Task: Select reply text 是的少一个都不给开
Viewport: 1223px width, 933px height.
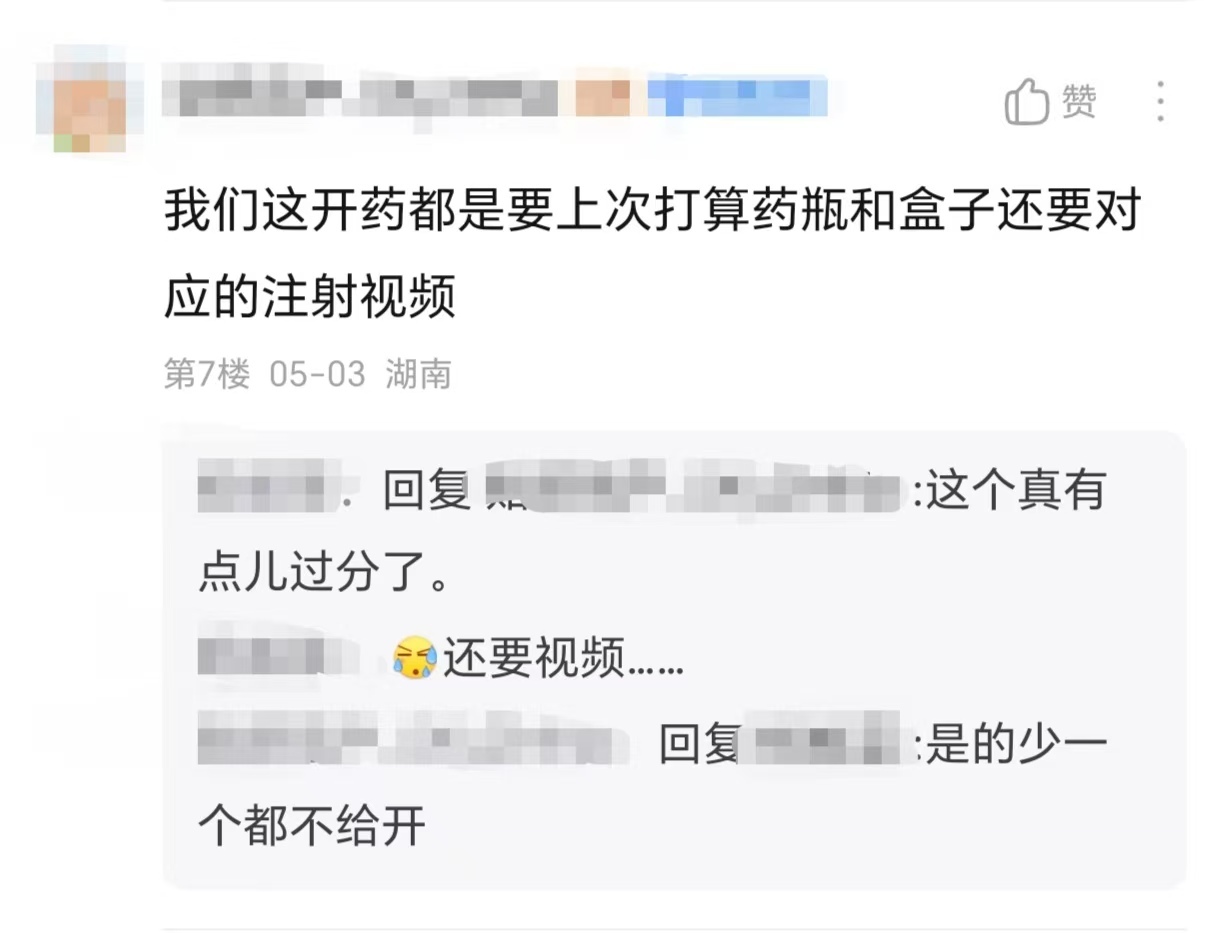Action: pos(652,785)
